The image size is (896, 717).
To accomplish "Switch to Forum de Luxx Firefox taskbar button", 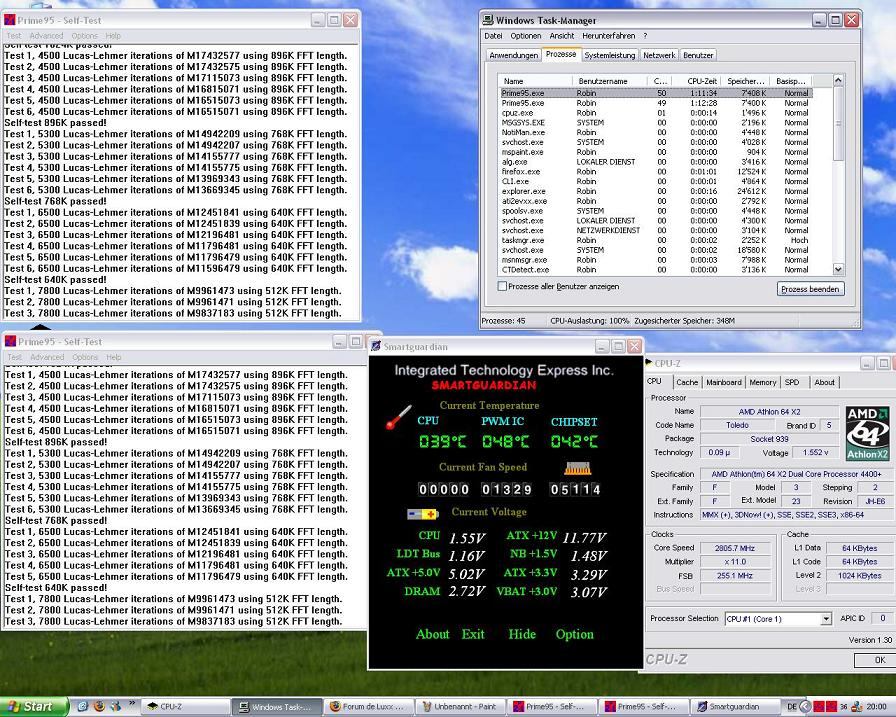I will pyautogui.click(x=369, y=707).
